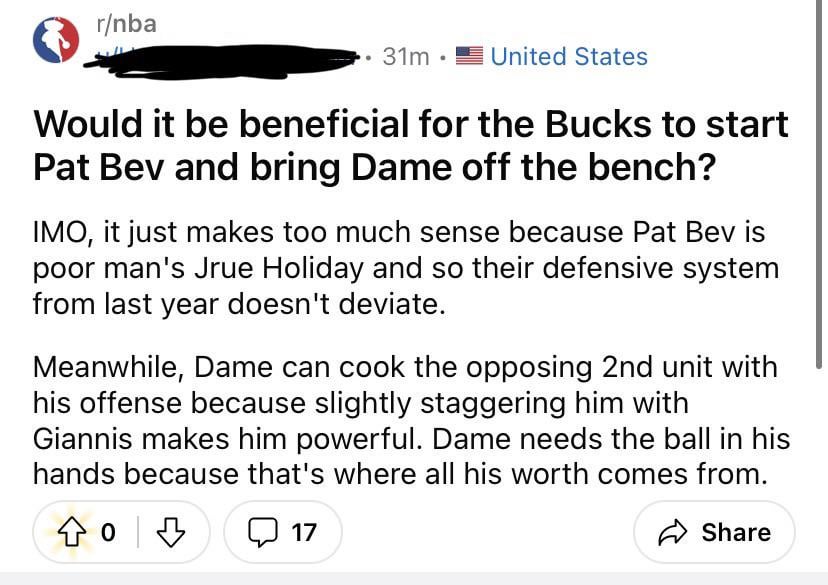This screenshot has height=585, width=828.
Task: Click the United States location link
Action: 568,57
